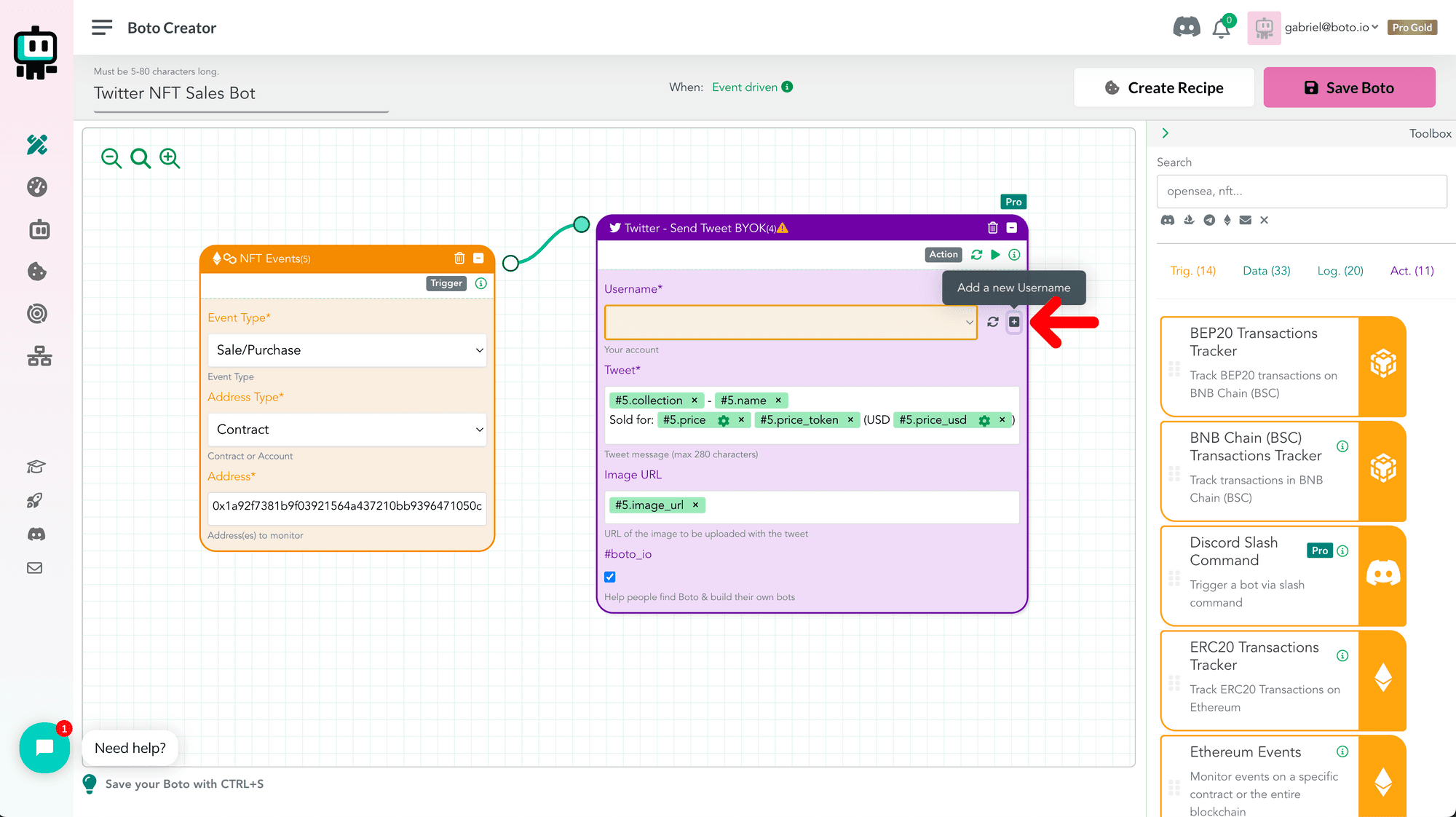Remove the #5.price tag

[x=741, y=420]
